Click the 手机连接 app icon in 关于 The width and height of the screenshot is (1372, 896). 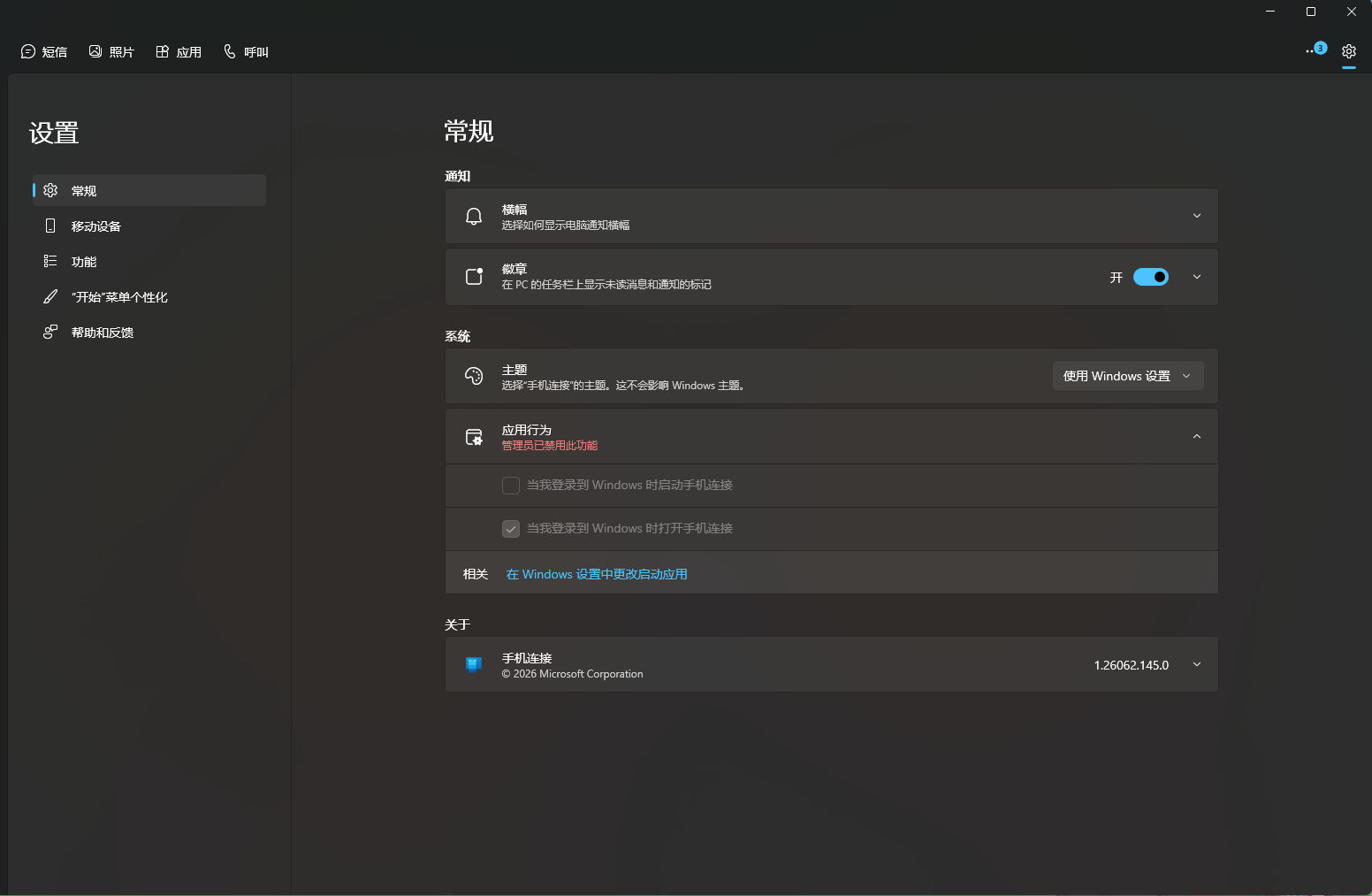pos(474,664)
